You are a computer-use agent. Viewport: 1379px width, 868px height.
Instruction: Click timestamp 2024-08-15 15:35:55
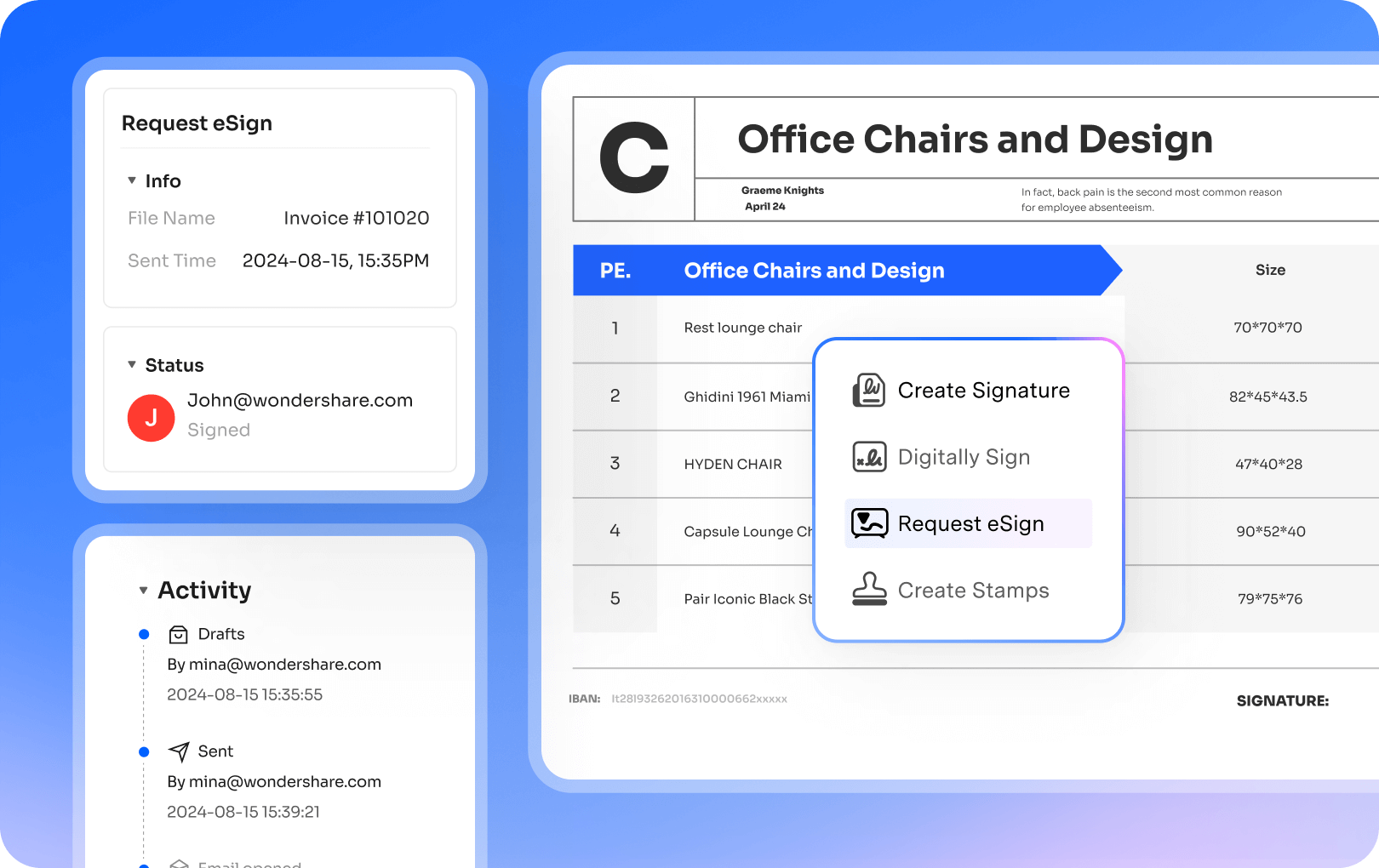coord(245,694)
